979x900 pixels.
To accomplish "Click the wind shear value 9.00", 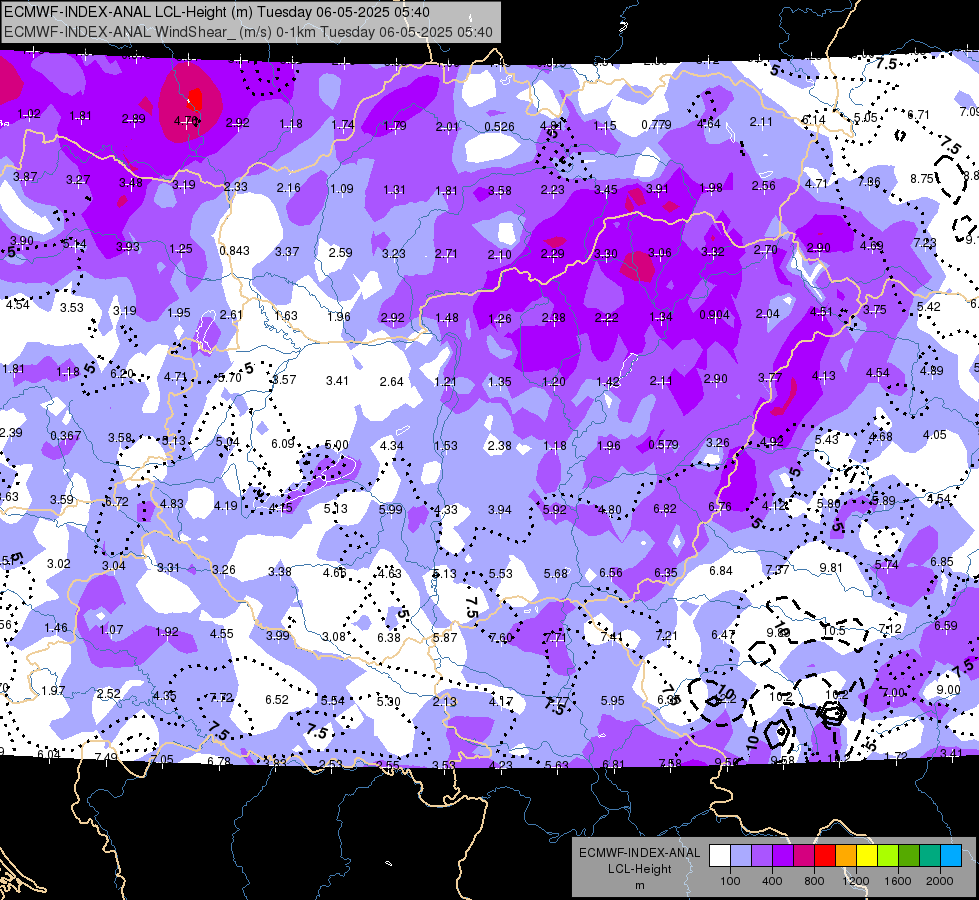I will coord(948,690).
